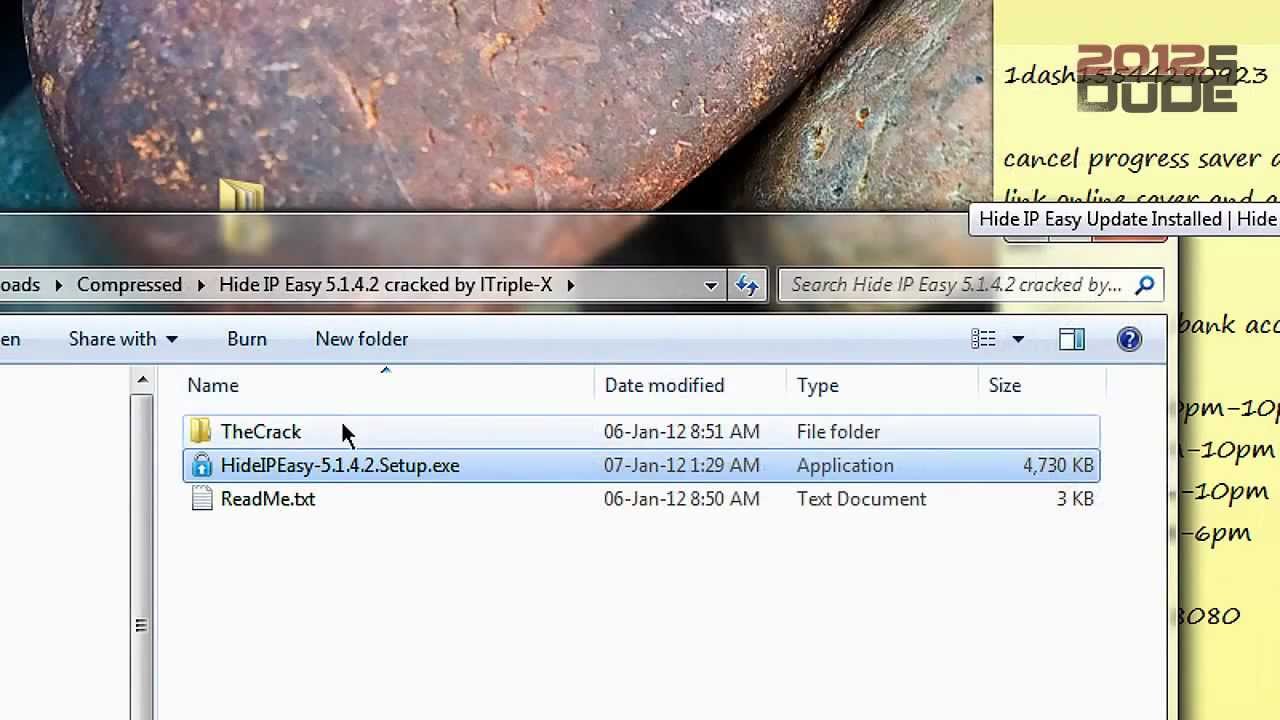The width and height of the screenshot is (1280, 720).
Task: Click the 06-Jan-12 8:51 AM date cell
Action: click(681, 431)
